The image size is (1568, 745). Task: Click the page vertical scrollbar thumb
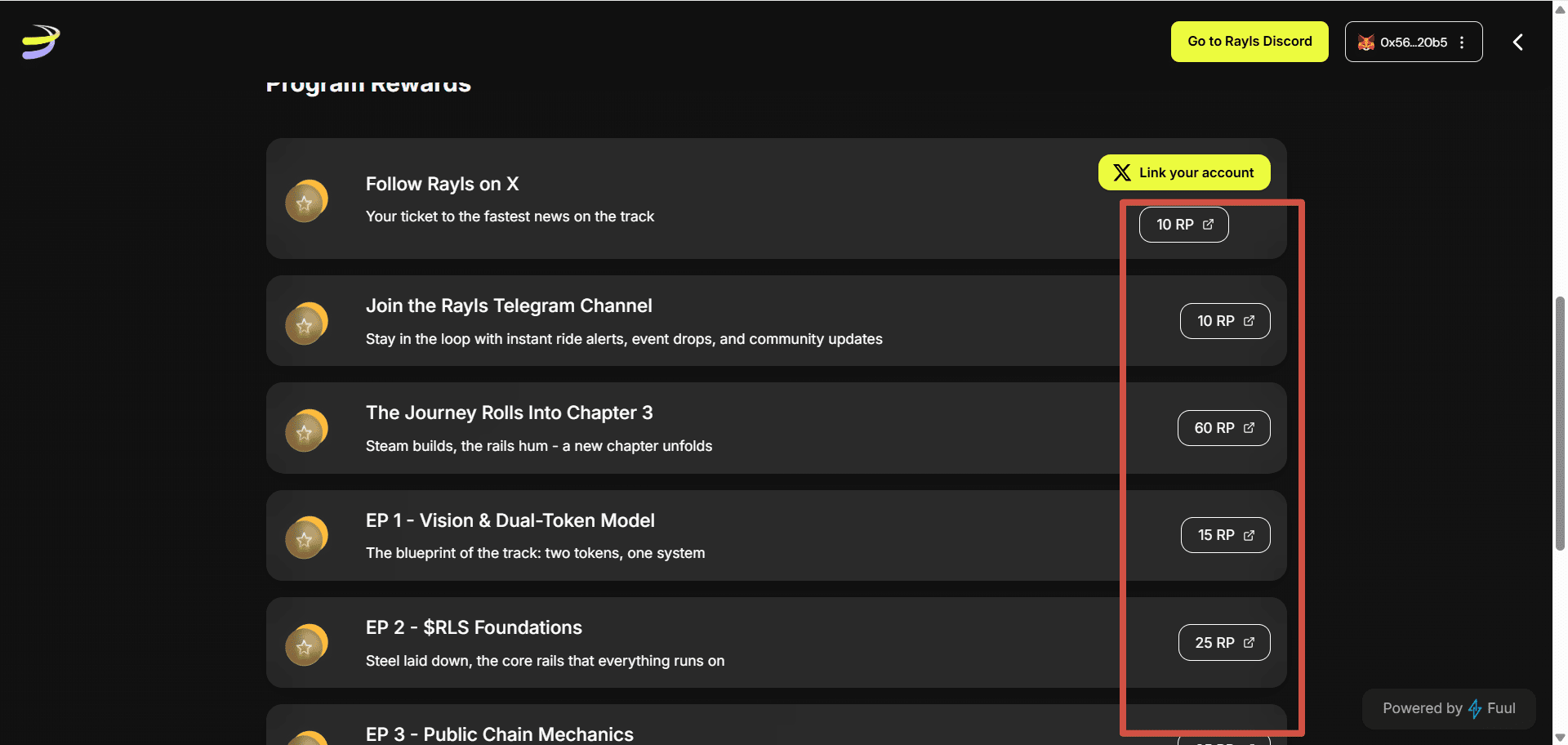pos(1560,423)
